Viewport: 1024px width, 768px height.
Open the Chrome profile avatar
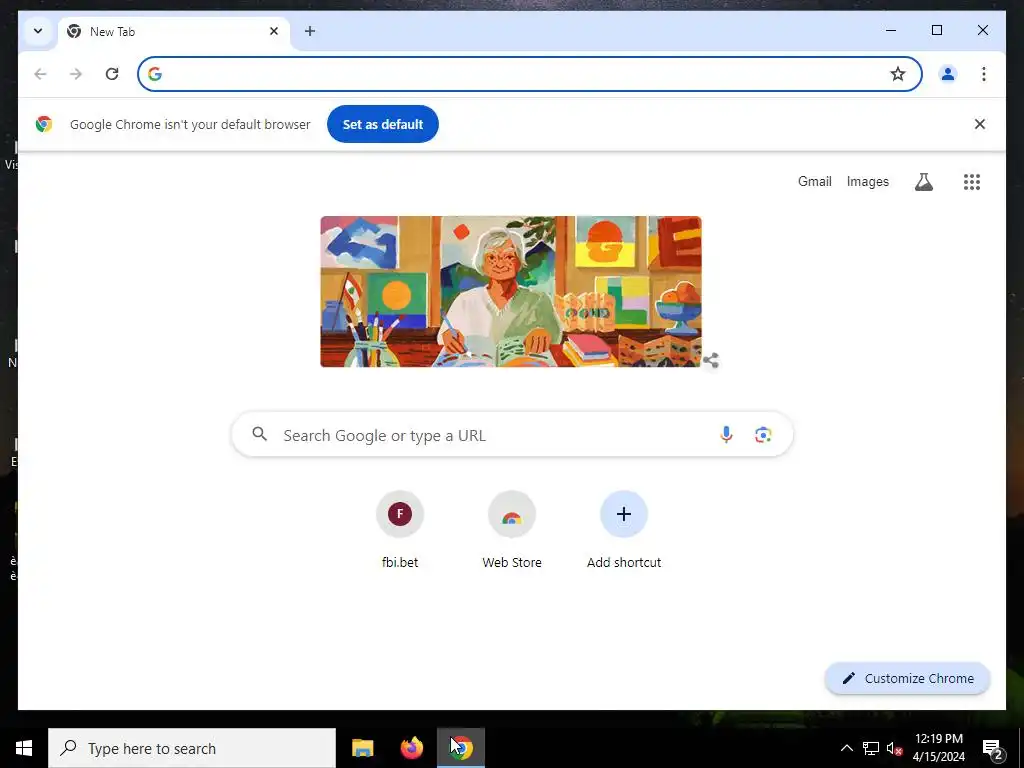point(948,74)
